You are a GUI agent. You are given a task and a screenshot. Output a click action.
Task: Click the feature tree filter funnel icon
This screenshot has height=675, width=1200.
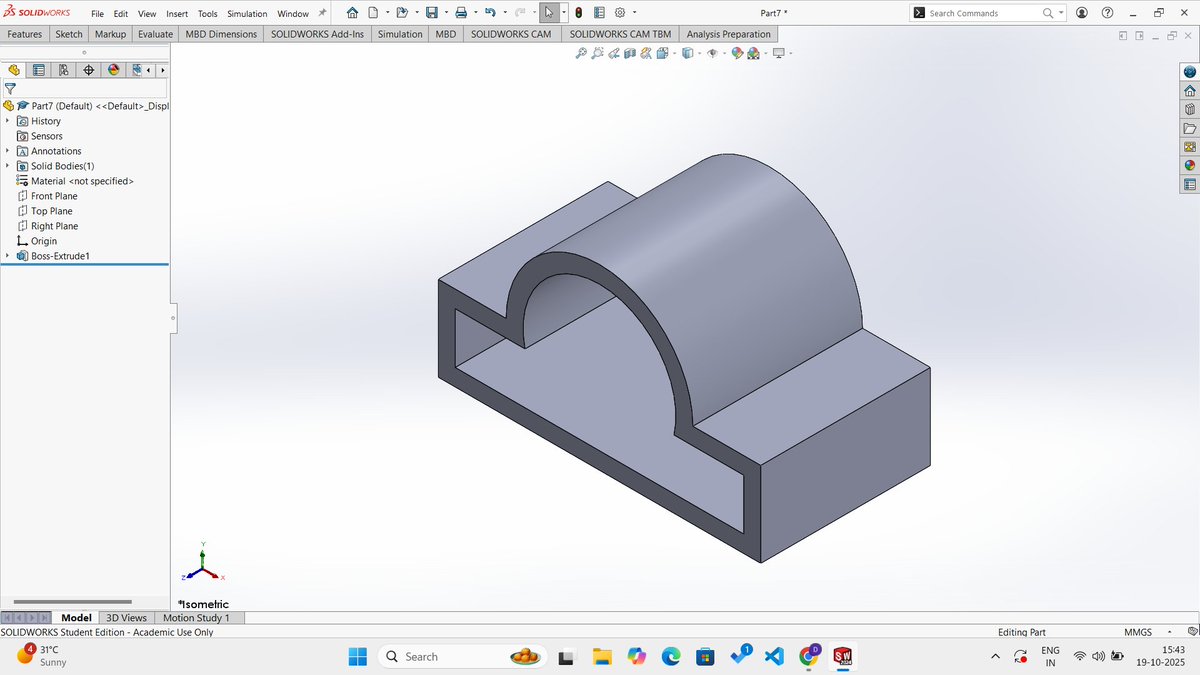10,88
